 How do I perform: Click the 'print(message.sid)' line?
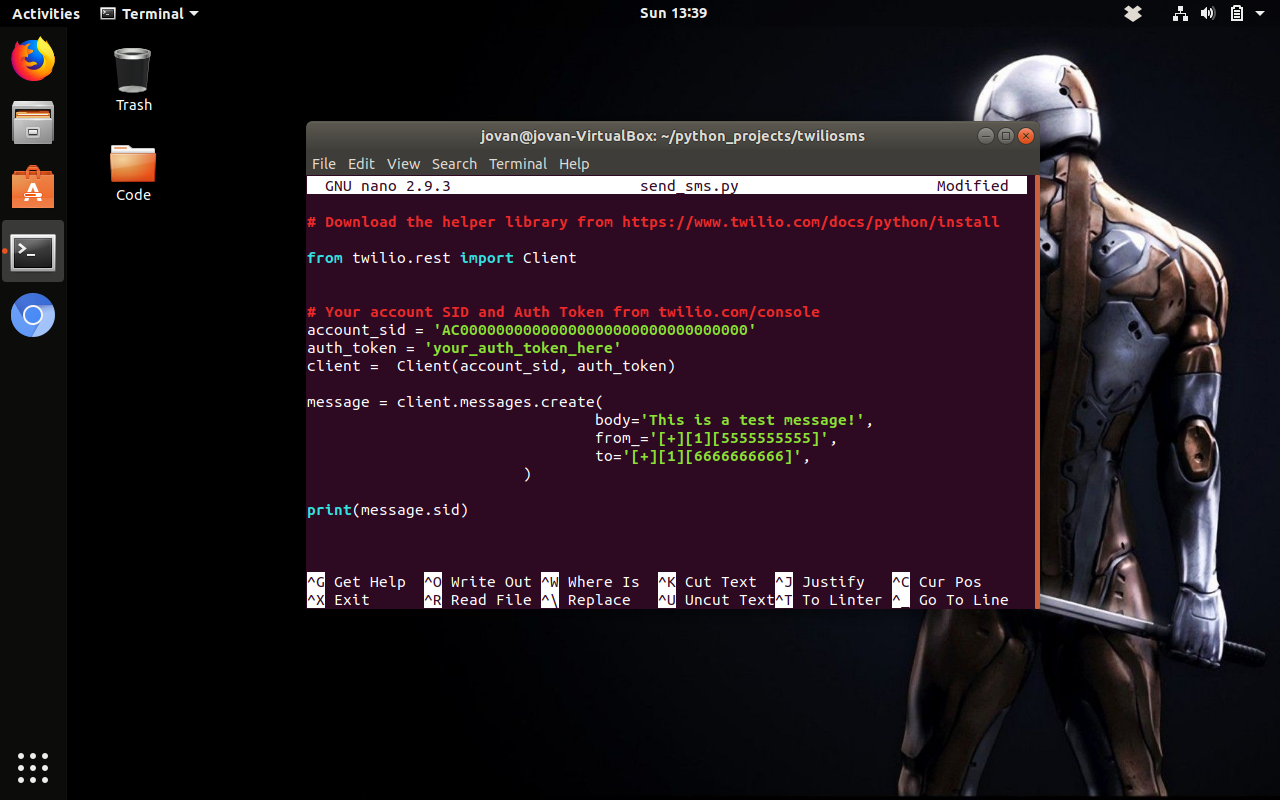388,510
